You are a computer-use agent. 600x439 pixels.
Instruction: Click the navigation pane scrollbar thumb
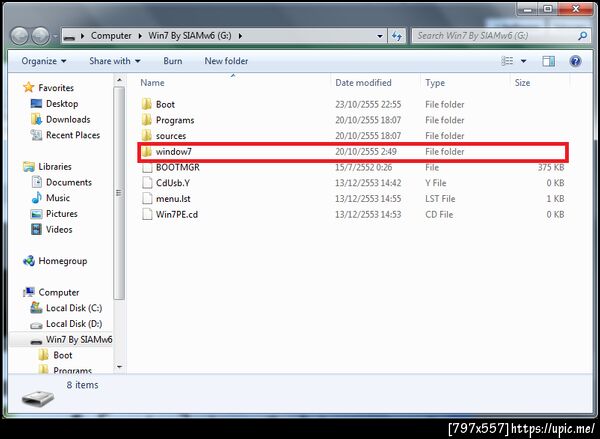click(119, 193)
